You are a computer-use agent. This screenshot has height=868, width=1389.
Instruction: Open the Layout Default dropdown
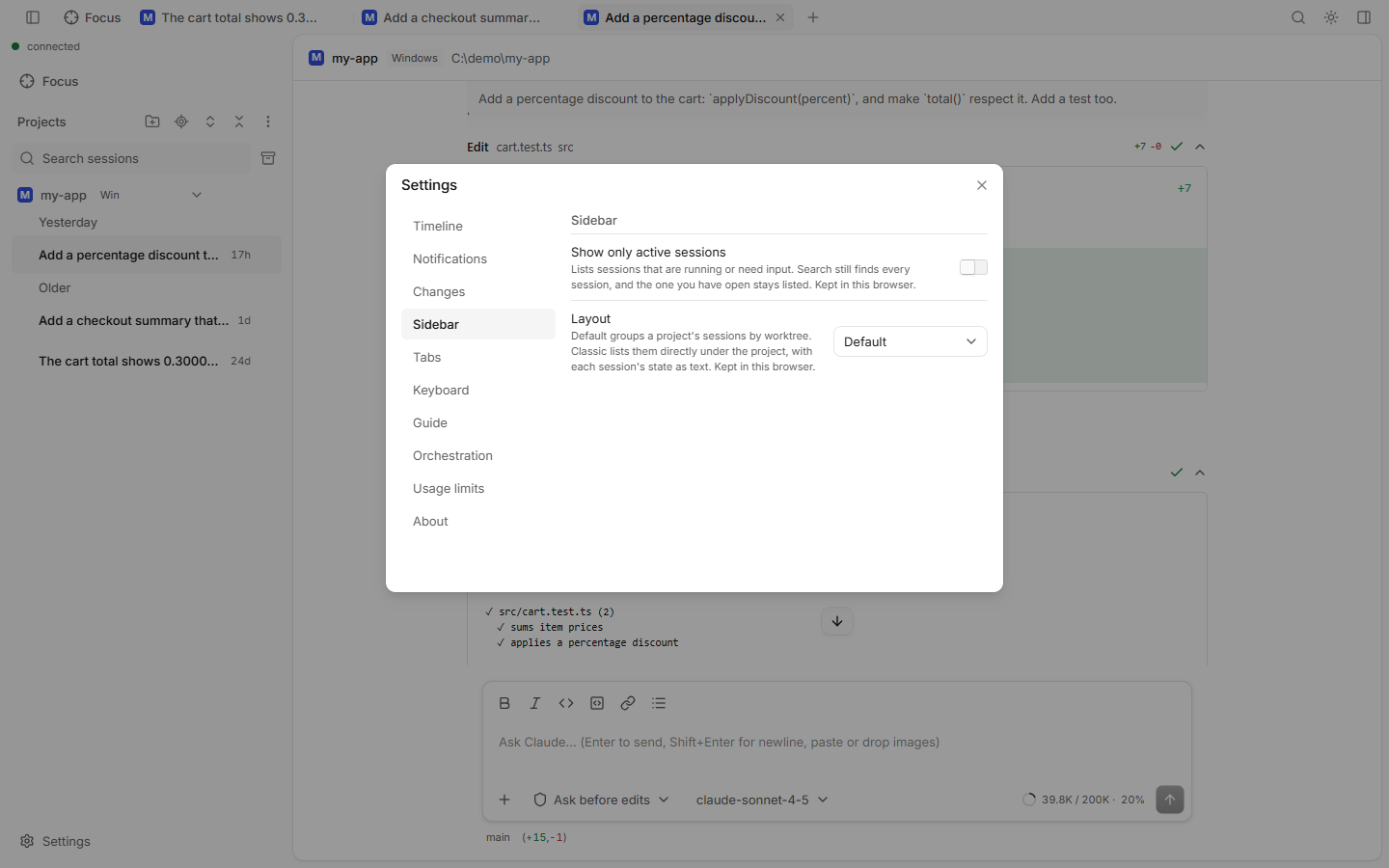coord(910,341)
